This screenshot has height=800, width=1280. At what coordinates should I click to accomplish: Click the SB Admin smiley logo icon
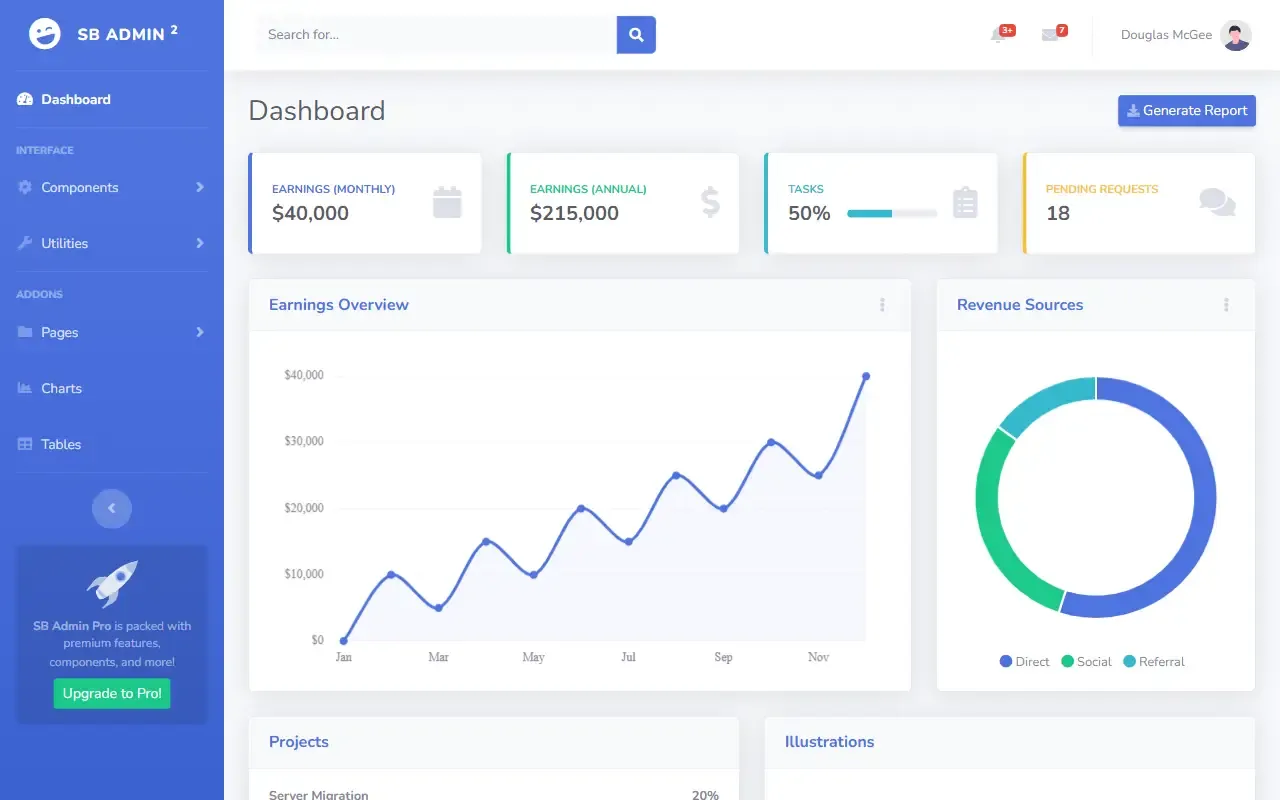tap(45, 34)
